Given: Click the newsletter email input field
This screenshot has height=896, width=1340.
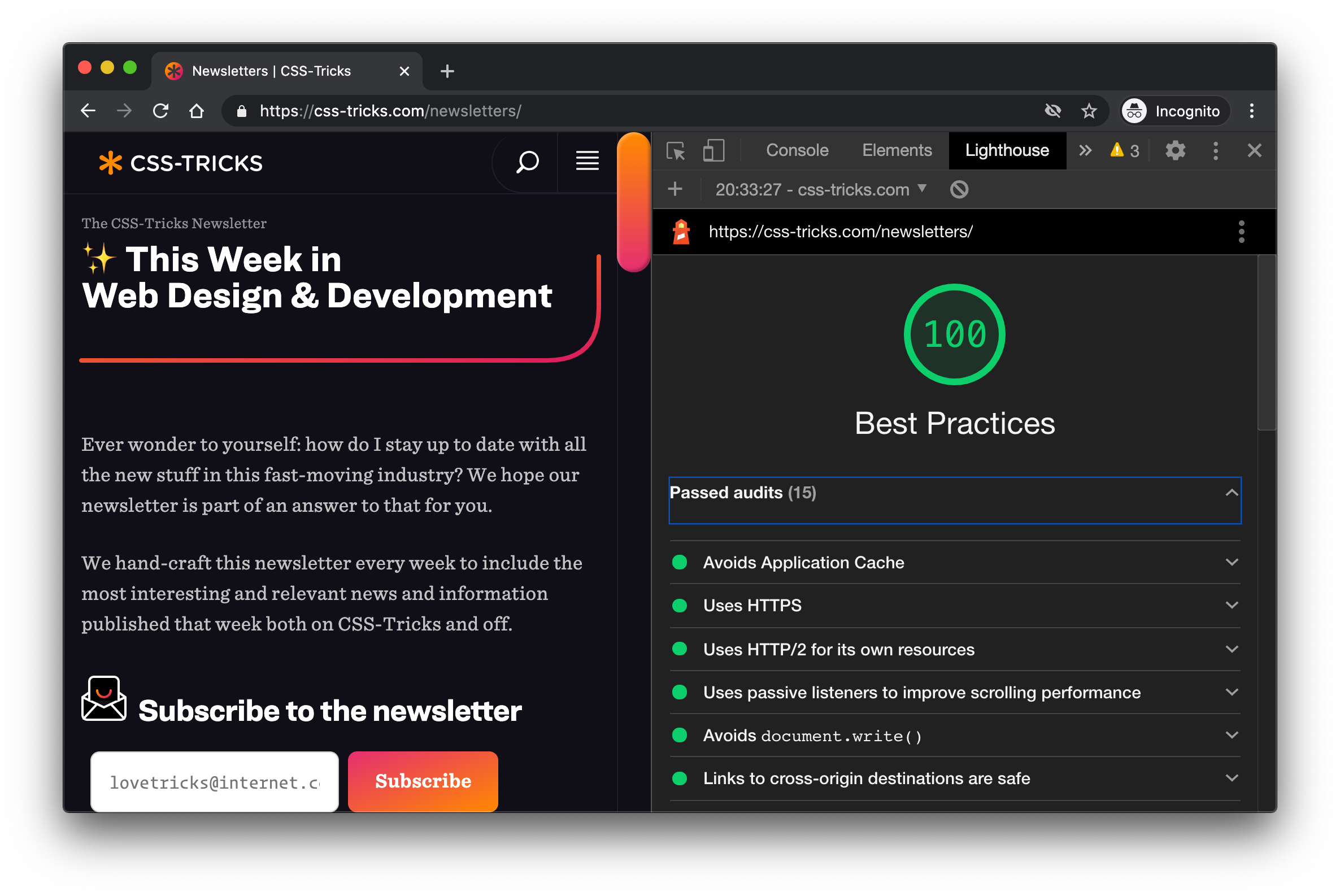Looking at the screenshot, I should click(214, 781).
